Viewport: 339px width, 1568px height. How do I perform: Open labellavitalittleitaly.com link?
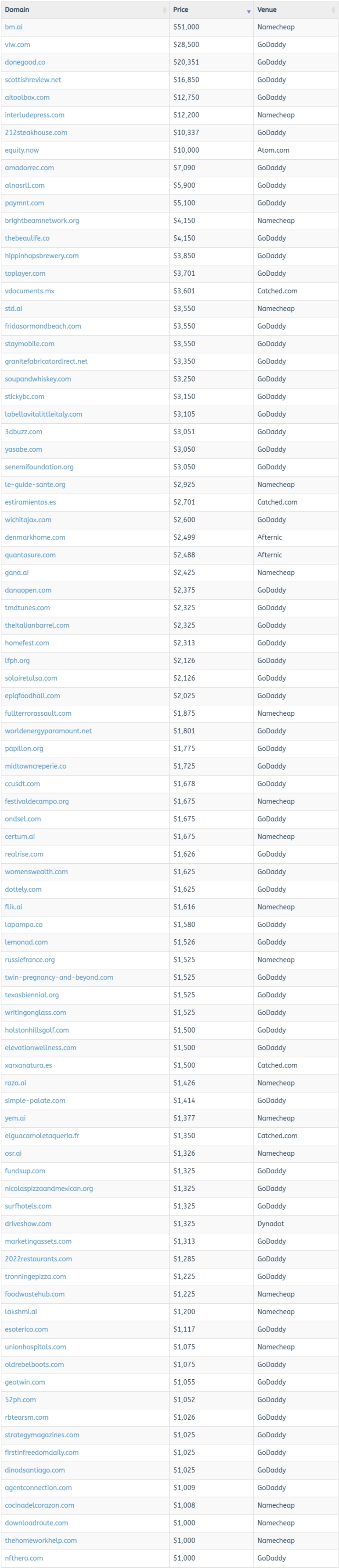[x=43, y=414]
